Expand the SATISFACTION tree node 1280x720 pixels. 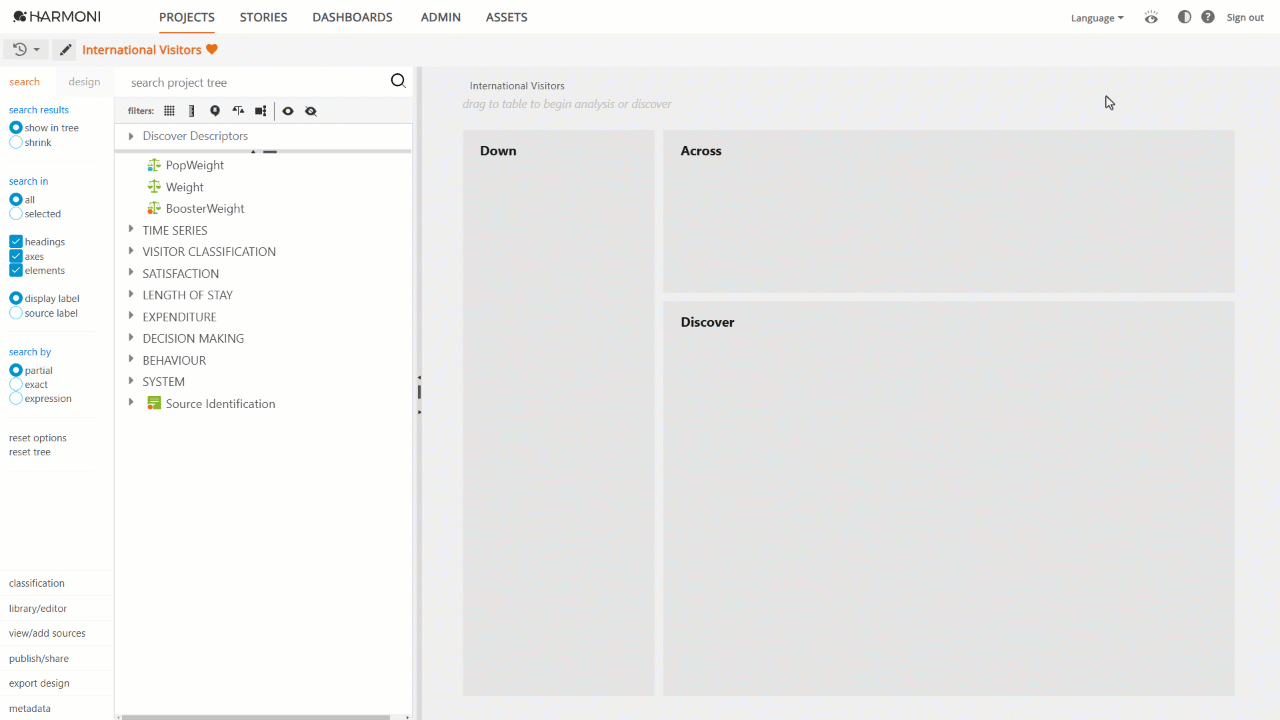[131, 273]
